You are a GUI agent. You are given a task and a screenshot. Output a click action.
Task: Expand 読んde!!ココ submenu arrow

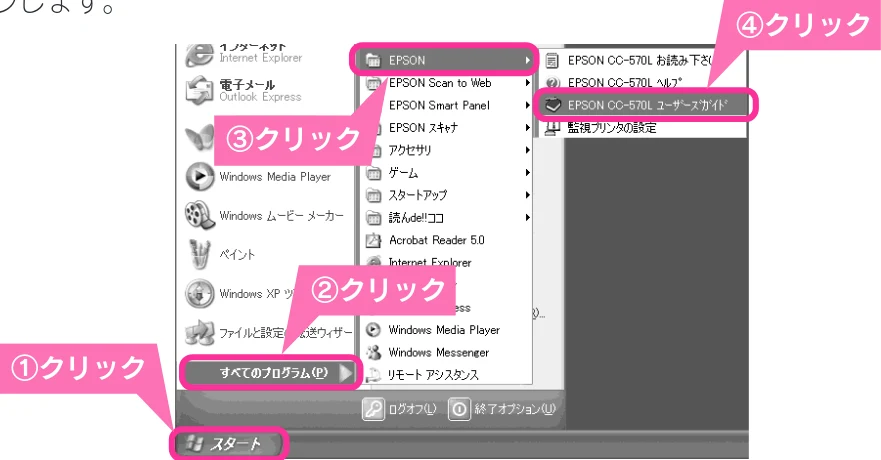click(x=528, y=217)
